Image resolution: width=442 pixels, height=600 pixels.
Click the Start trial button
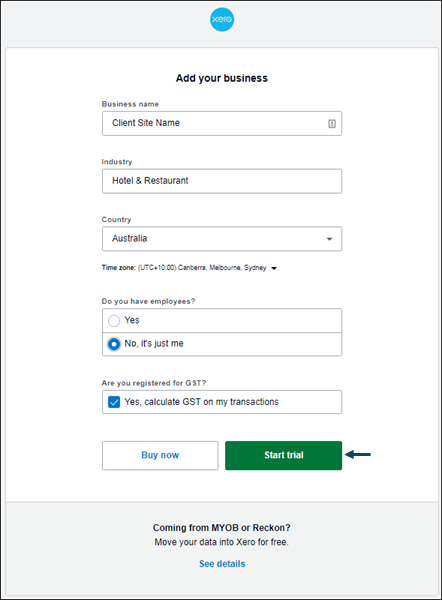[284, 455]
